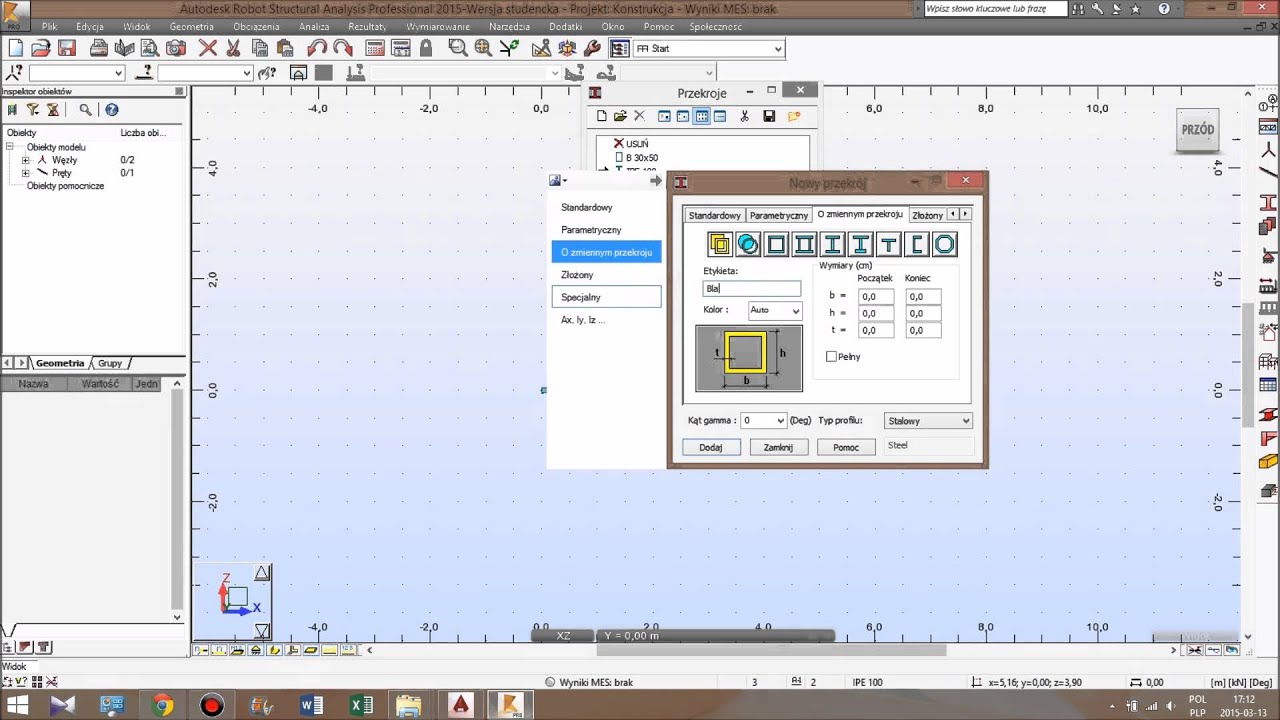Open the Geometria menu
Image resolution: width=1280 pixels, height=720 pixels.
click(191, 26)
